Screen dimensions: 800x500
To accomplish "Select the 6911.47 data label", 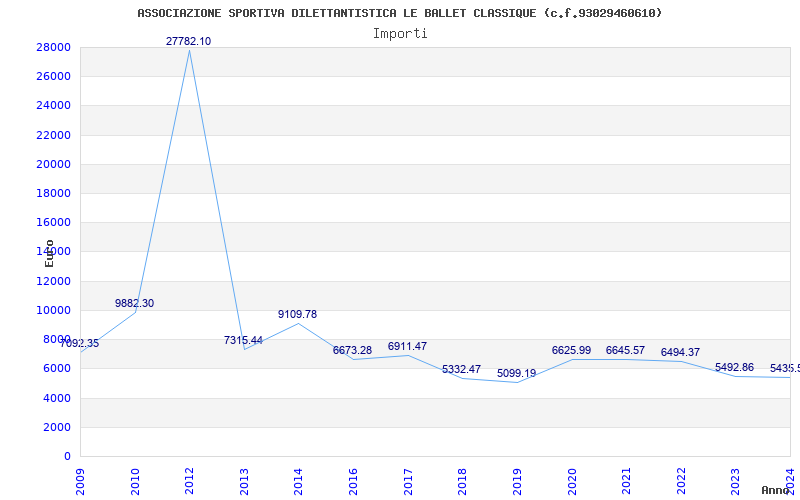I will [x=407, y=346].
